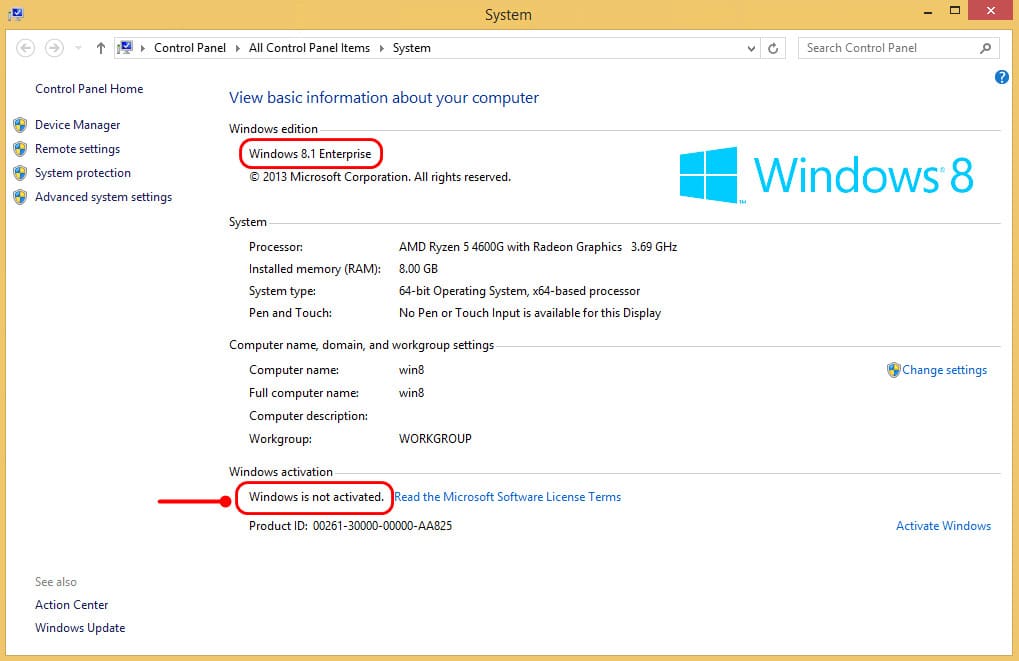
Task: Read the Microsoft Software License Terms
Action: pyautogui.click(x=508, y=497)
